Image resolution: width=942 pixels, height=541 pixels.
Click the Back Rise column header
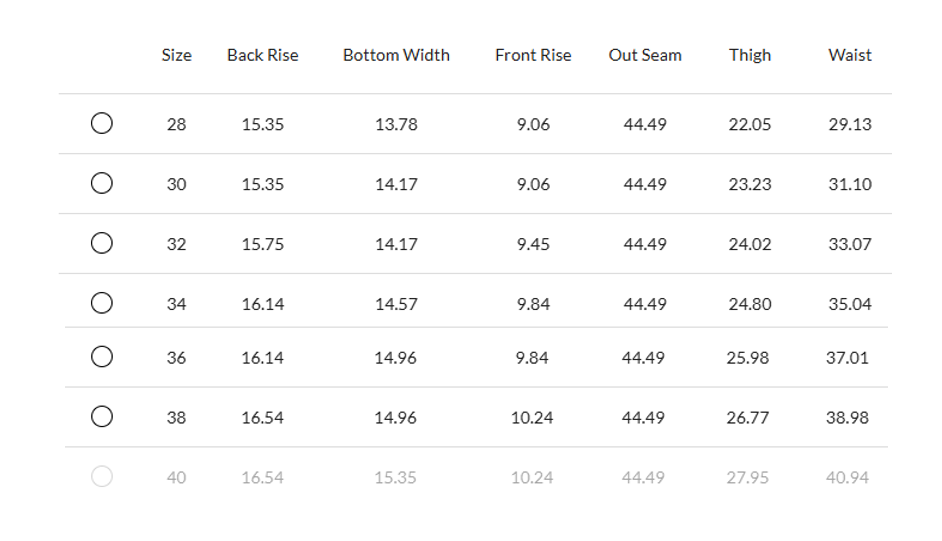tap(262, 55)
